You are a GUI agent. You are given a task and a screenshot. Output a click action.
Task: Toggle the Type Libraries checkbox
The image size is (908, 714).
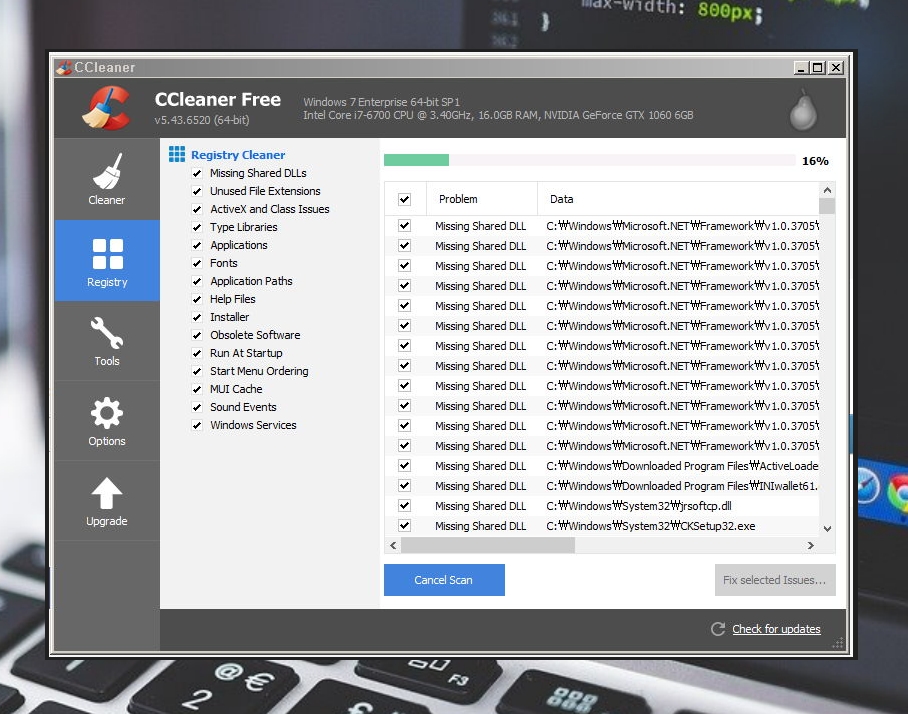(x=197, y=227)
